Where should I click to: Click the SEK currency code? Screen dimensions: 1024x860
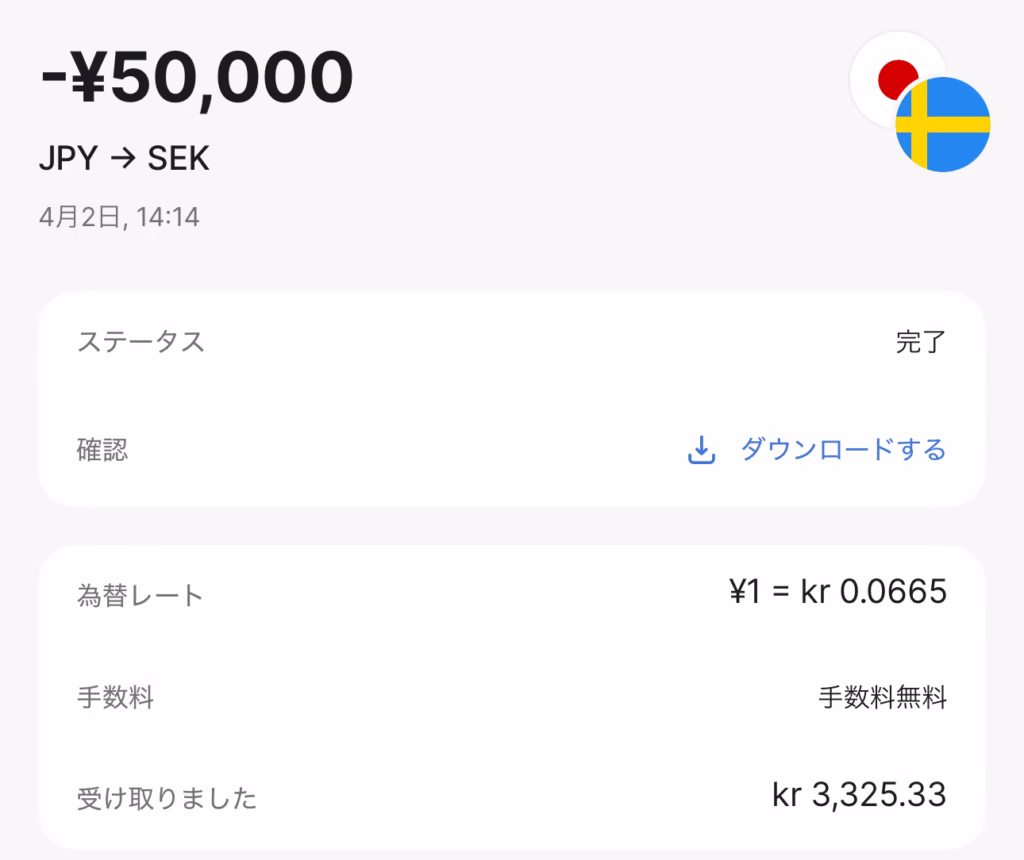178,159
